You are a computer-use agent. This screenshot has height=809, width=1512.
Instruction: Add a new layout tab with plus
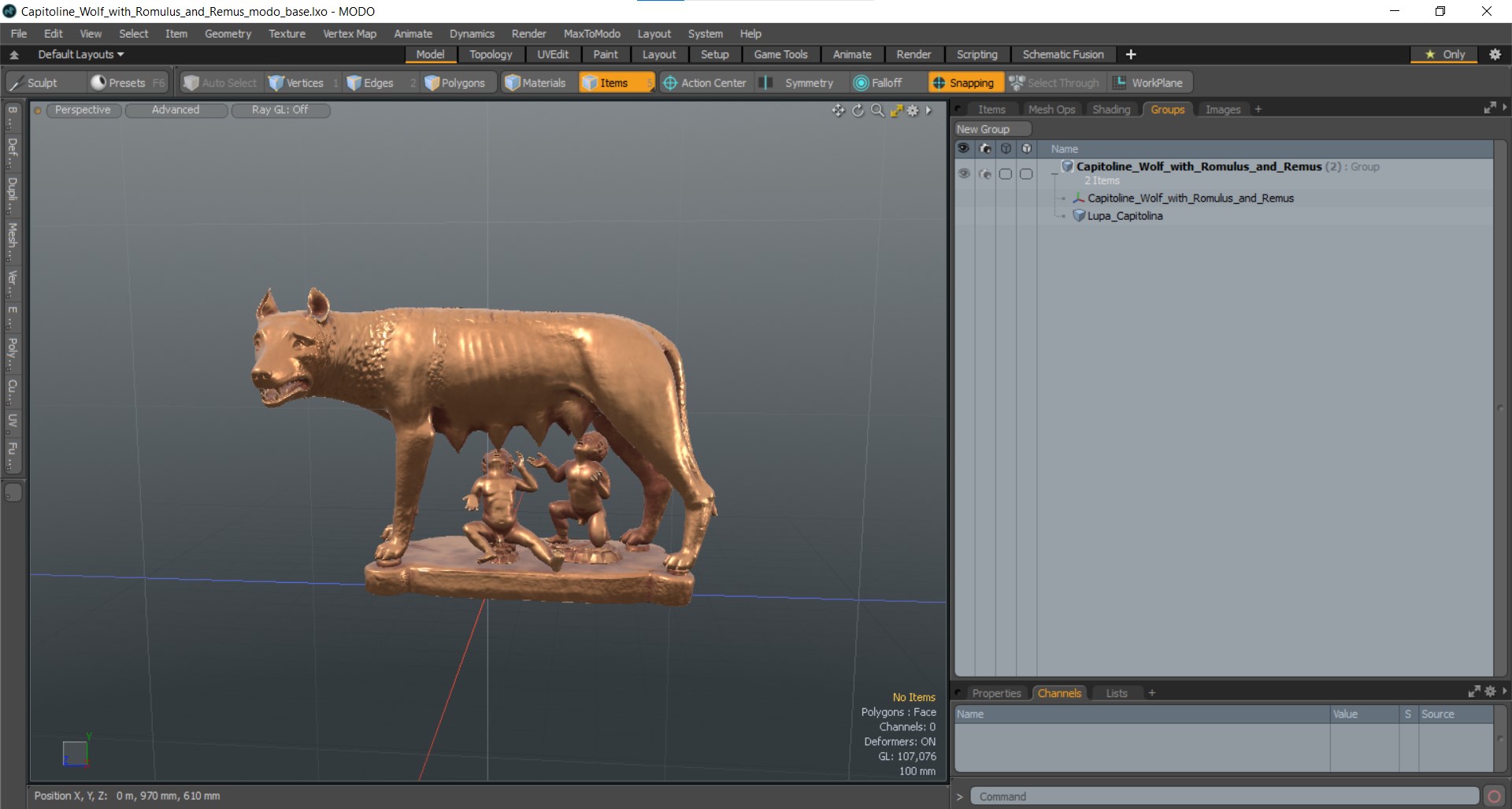pos(1131,54)
